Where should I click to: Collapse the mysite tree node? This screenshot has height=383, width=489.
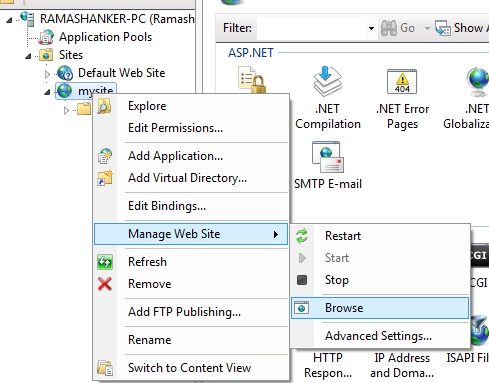click(47, 92)
